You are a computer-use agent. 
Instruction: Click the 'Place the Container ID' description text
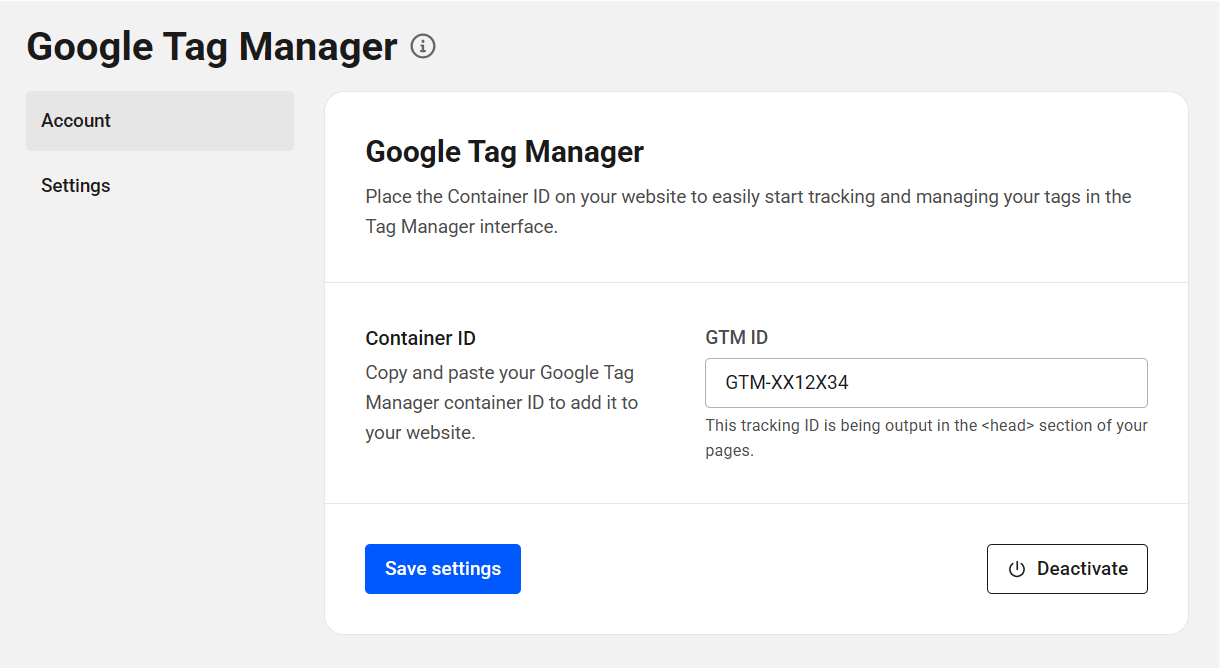[x=748, y=212]
